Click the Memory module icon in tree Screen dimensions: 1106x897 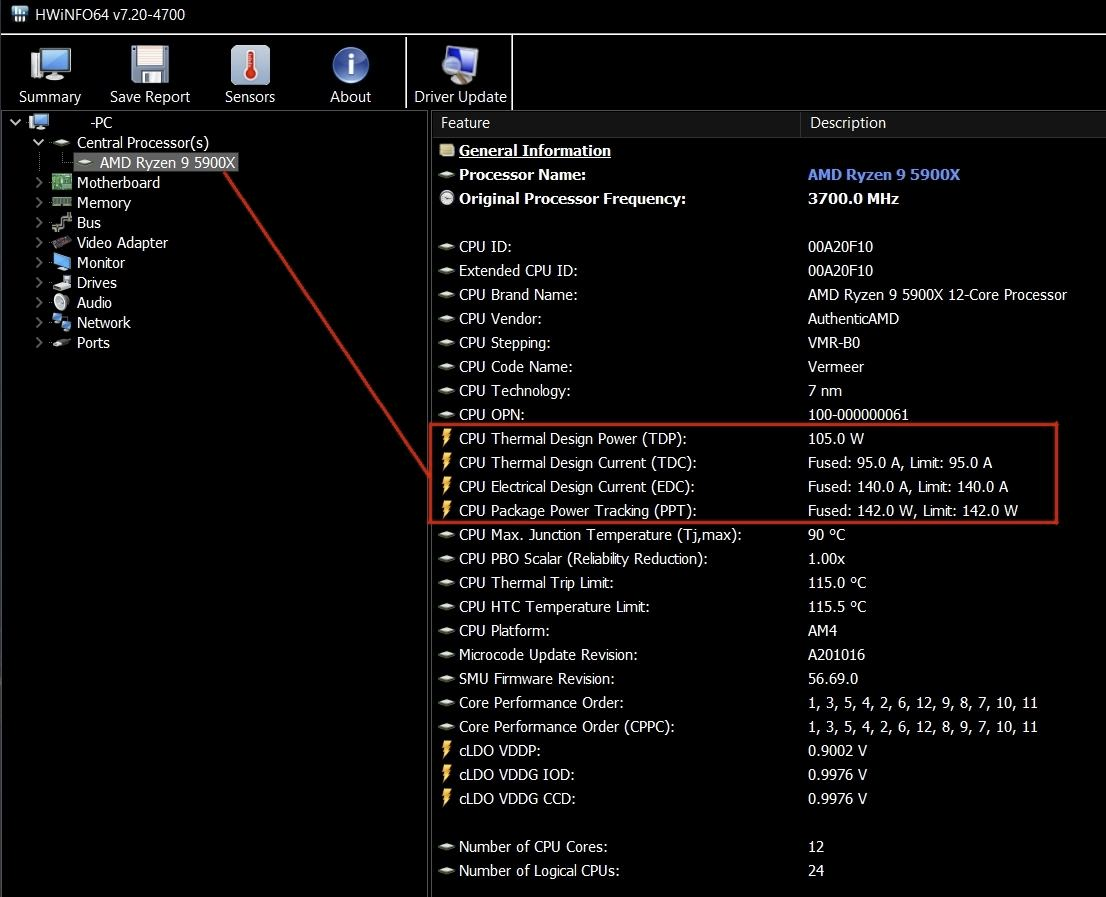click(x=62, y=202)
